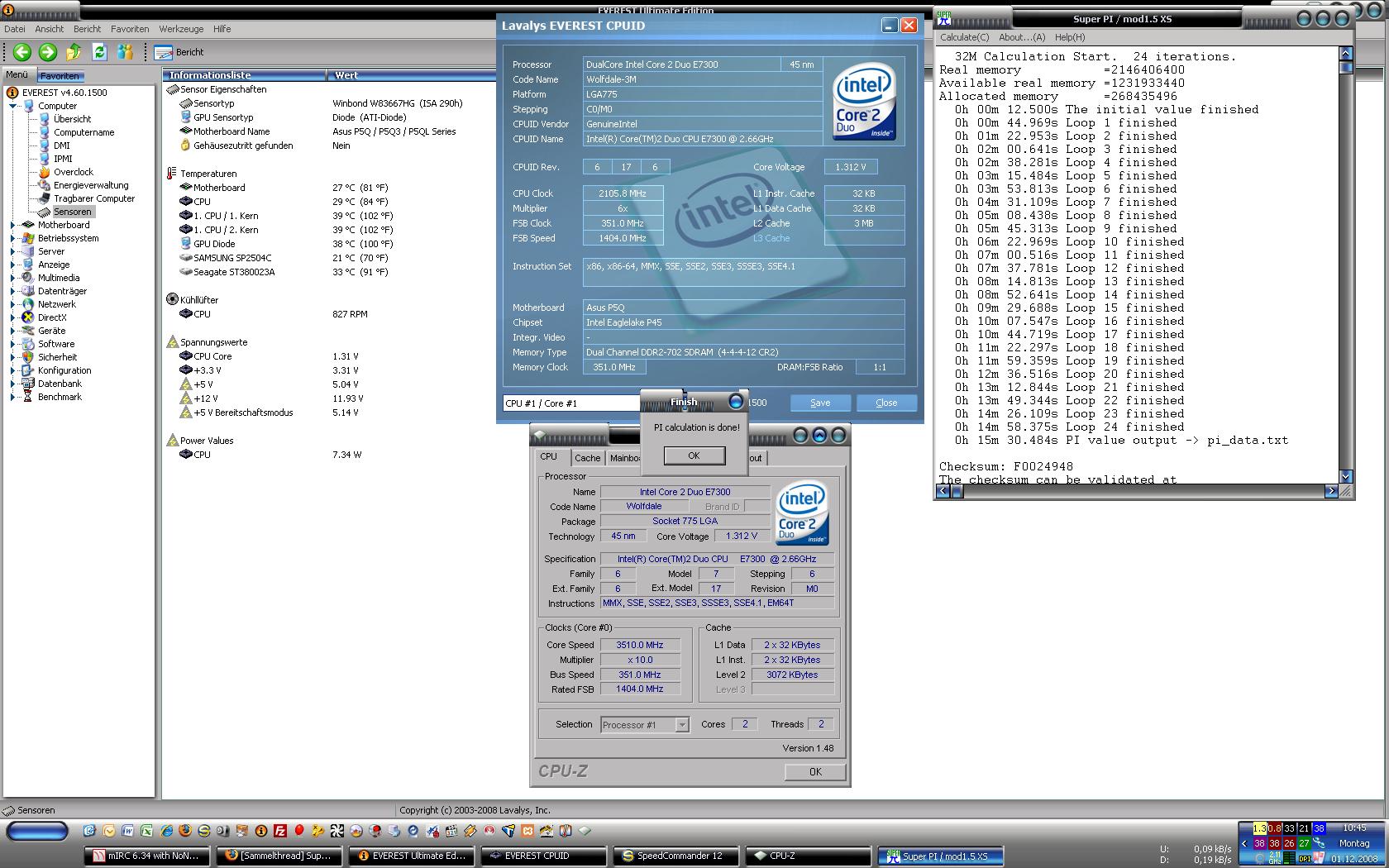The height and width of the screenshot is (868, 1389).
Task: Open About...(A) menu in Super PI
Action: point(1022,37)
